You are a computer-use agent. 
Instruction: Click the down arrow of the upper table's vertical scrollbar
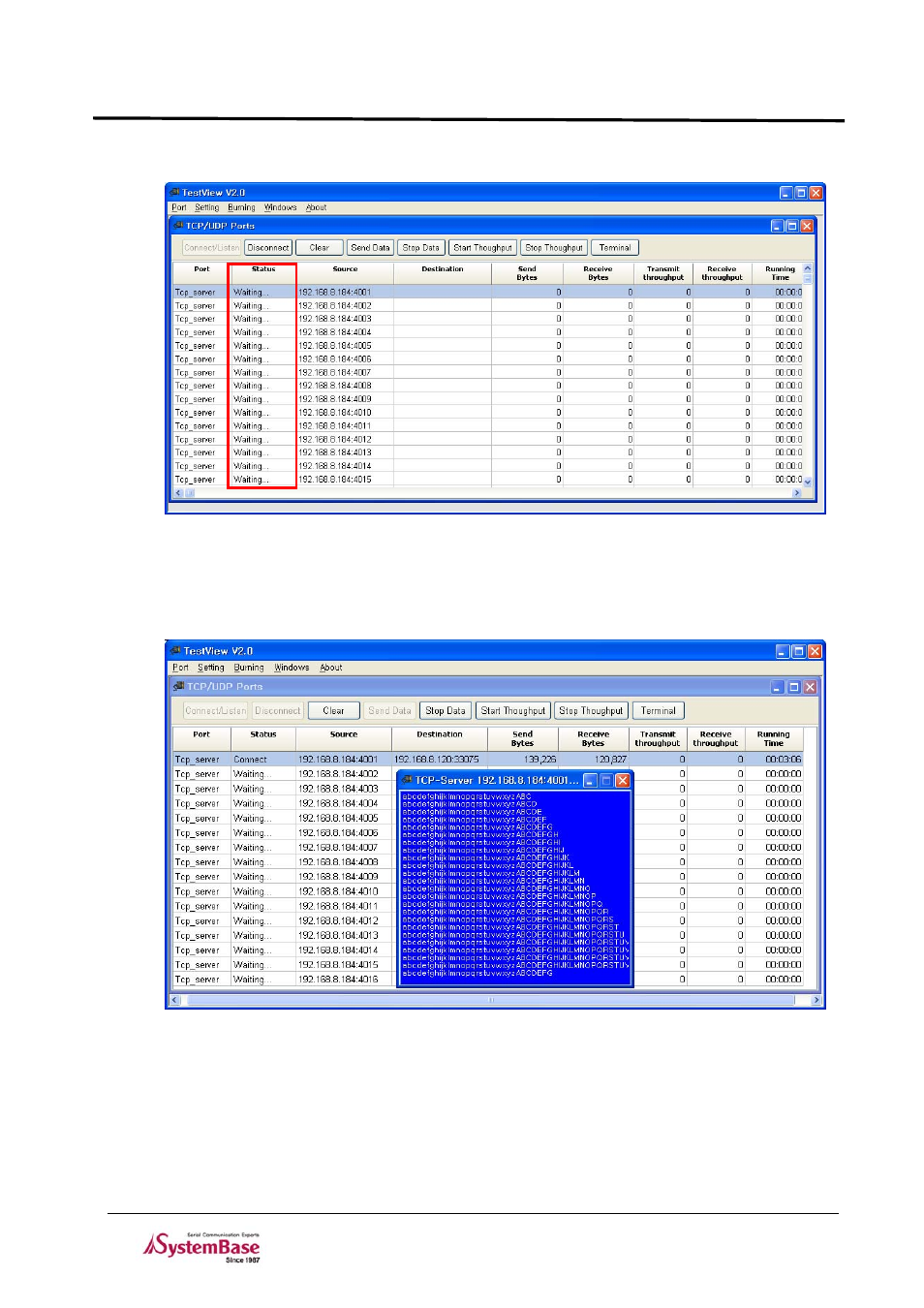(808, 482)
